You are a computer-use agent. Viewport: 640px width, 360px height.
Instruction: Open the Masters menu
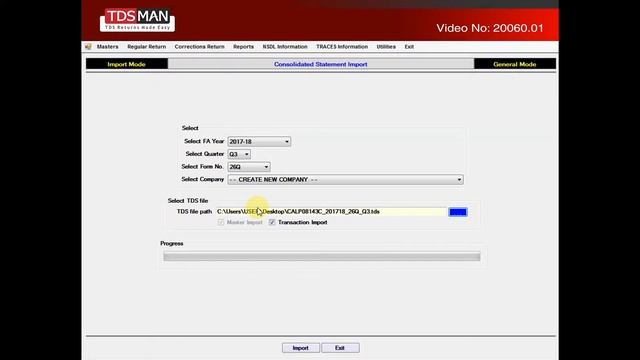107,47
